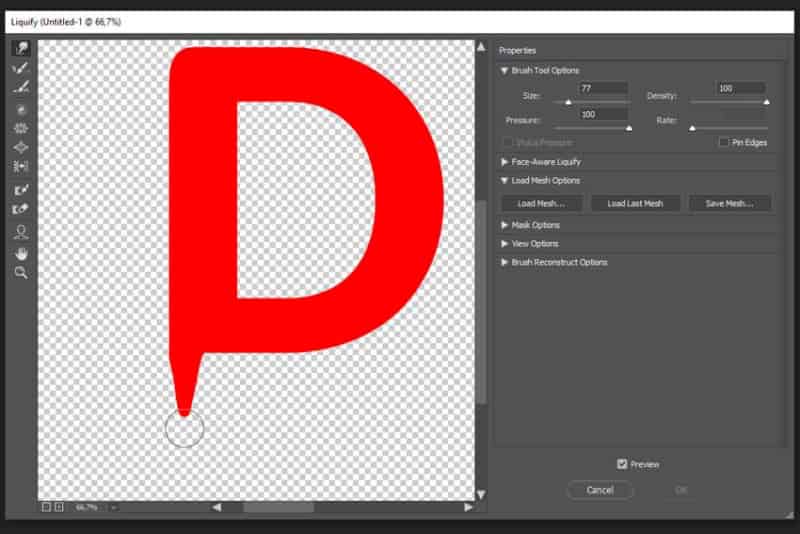Select the Freeze Mask tool

(x=21, y=190)
